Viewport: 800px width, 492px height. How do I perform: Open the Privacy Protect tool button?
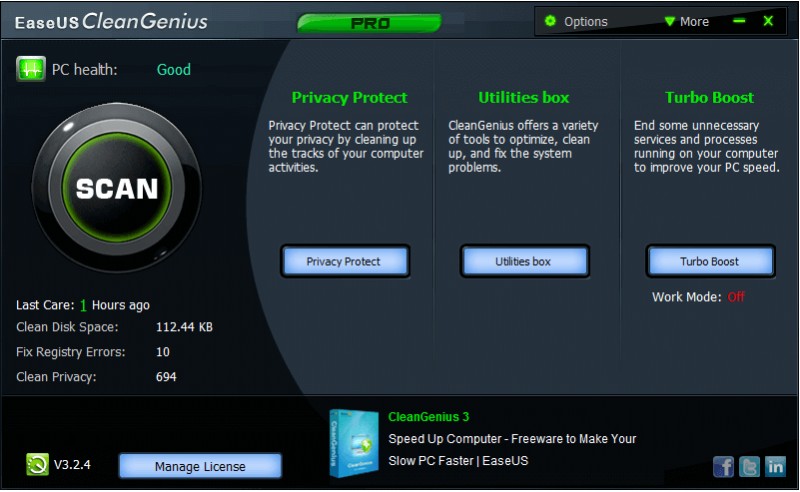(x=345, y=261)
